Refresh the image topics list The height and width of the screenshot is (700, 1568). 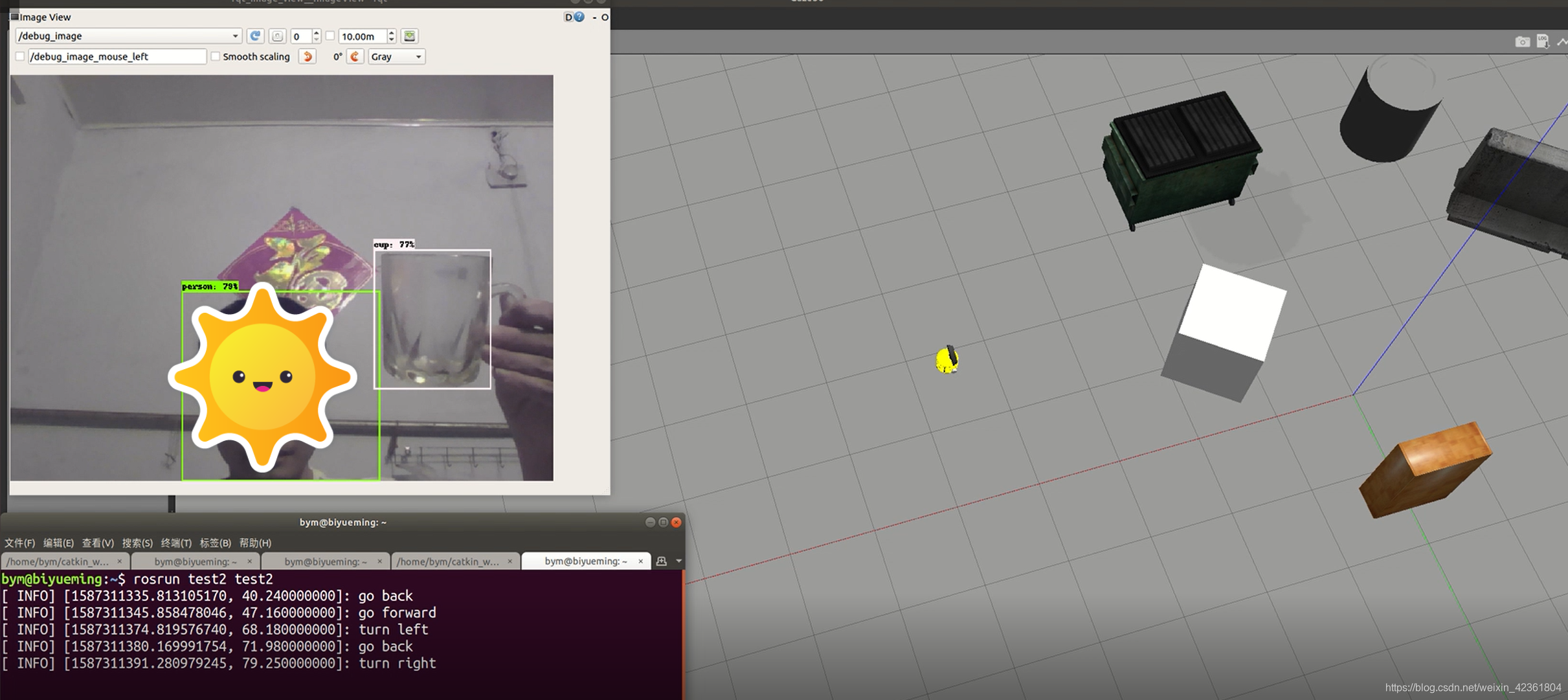click(x=255, y=36)
